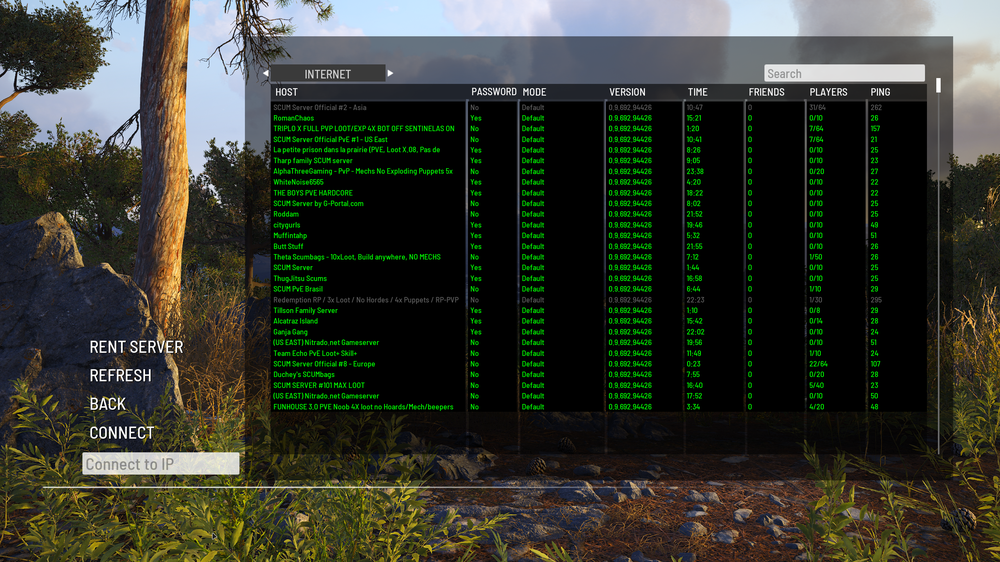The image size is (1000, 562).
Task: Select the WhiteNoise6565 server
Action: [598, 182]
